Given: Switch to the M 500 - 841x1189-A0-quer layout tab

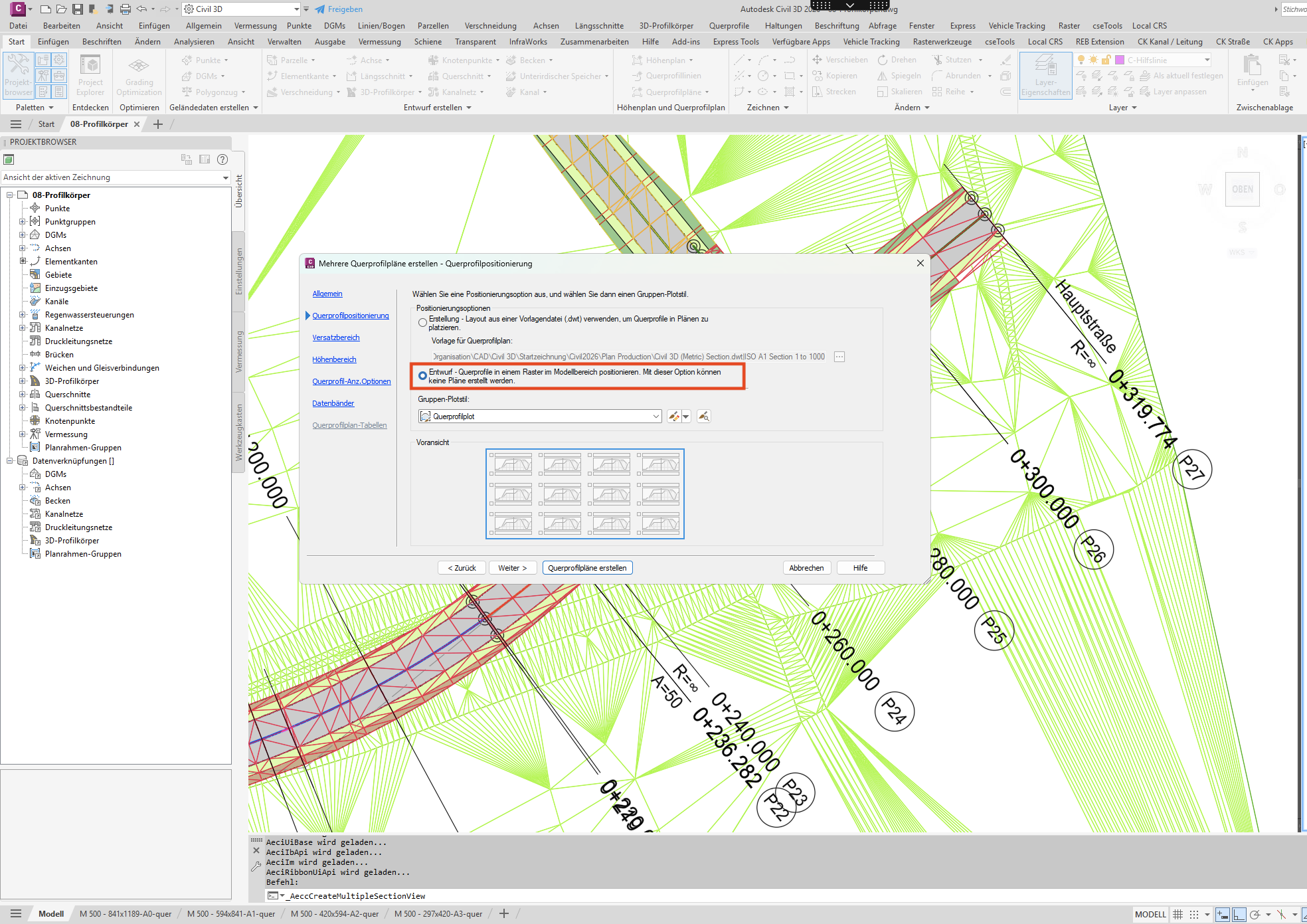Looking at the screenshot, I should pyautogui.click(x=126, y=914).
